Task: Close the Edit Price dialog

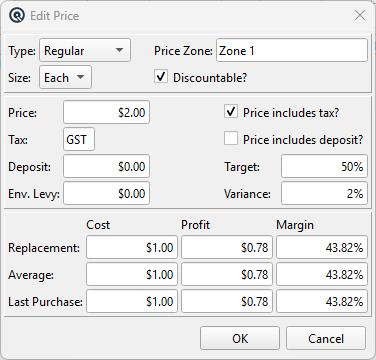Action: click(x=360, y=15)
